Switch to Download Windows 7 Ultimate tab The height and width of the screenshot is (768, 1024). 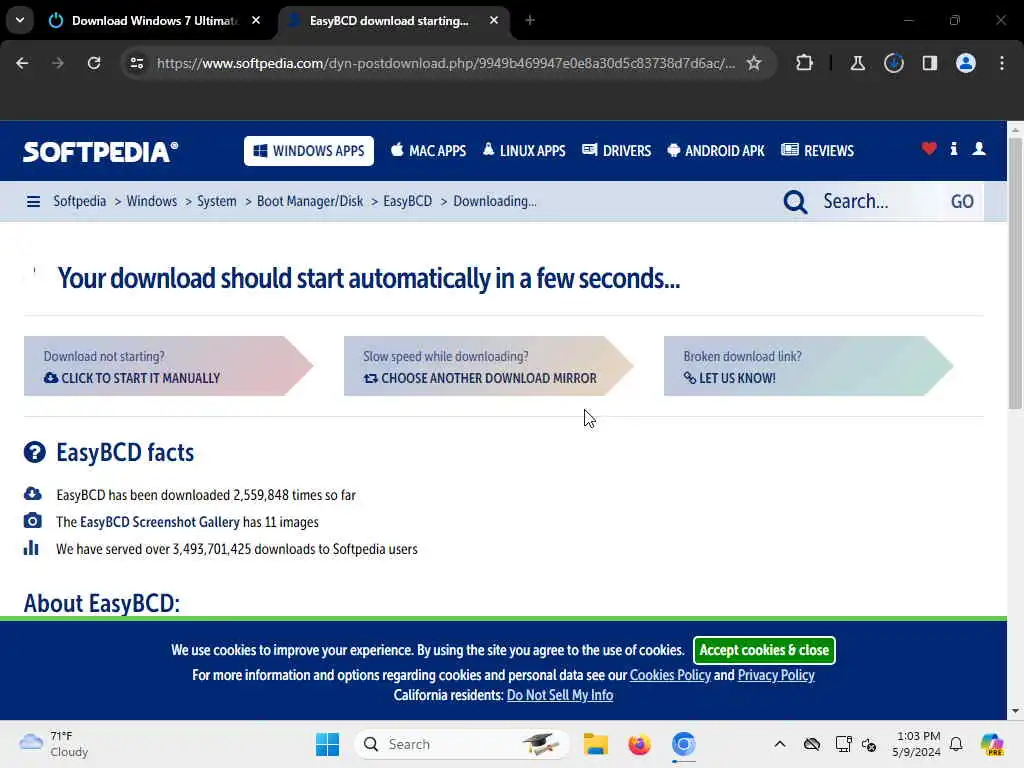154,21
